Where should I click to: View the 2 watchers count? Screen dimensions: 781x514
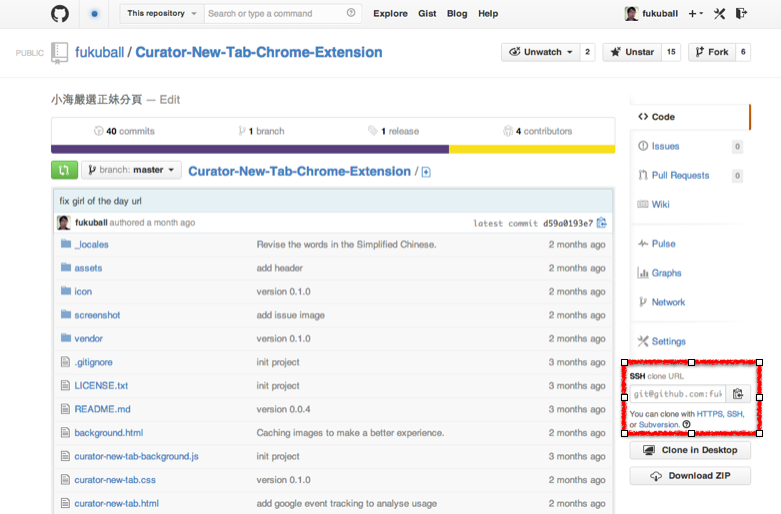click(x=588, y=52)
